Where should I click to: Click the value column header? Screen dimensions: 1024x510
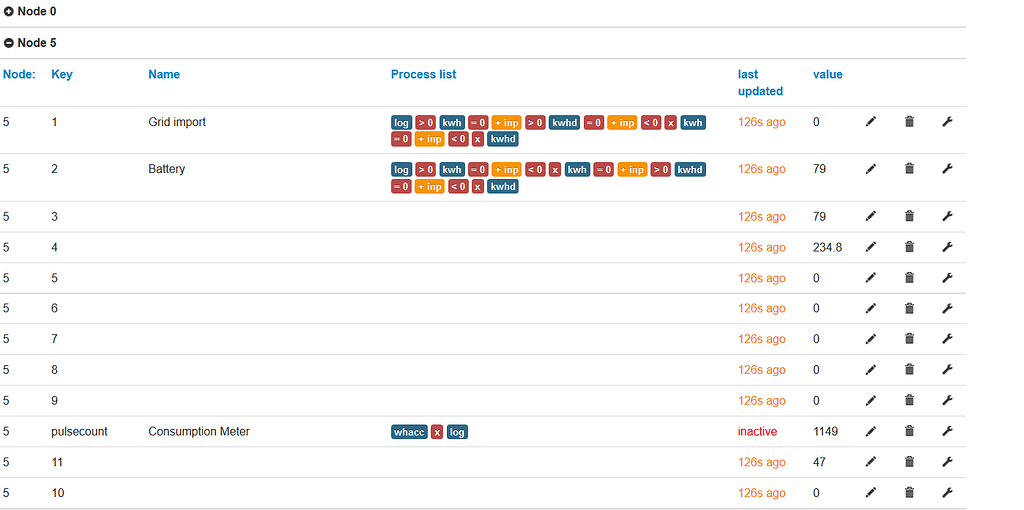tap(827, 74)
